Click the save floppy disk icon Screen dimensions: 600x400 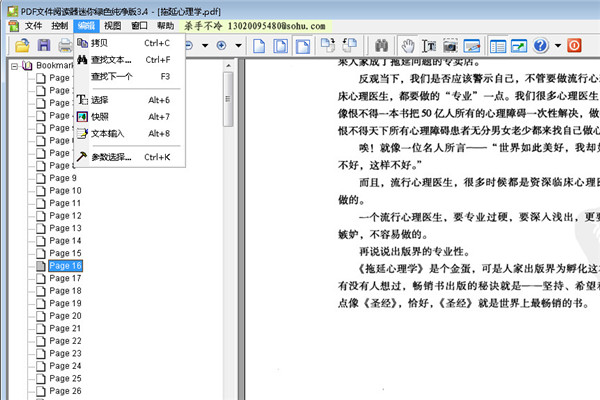coord(43,46)
